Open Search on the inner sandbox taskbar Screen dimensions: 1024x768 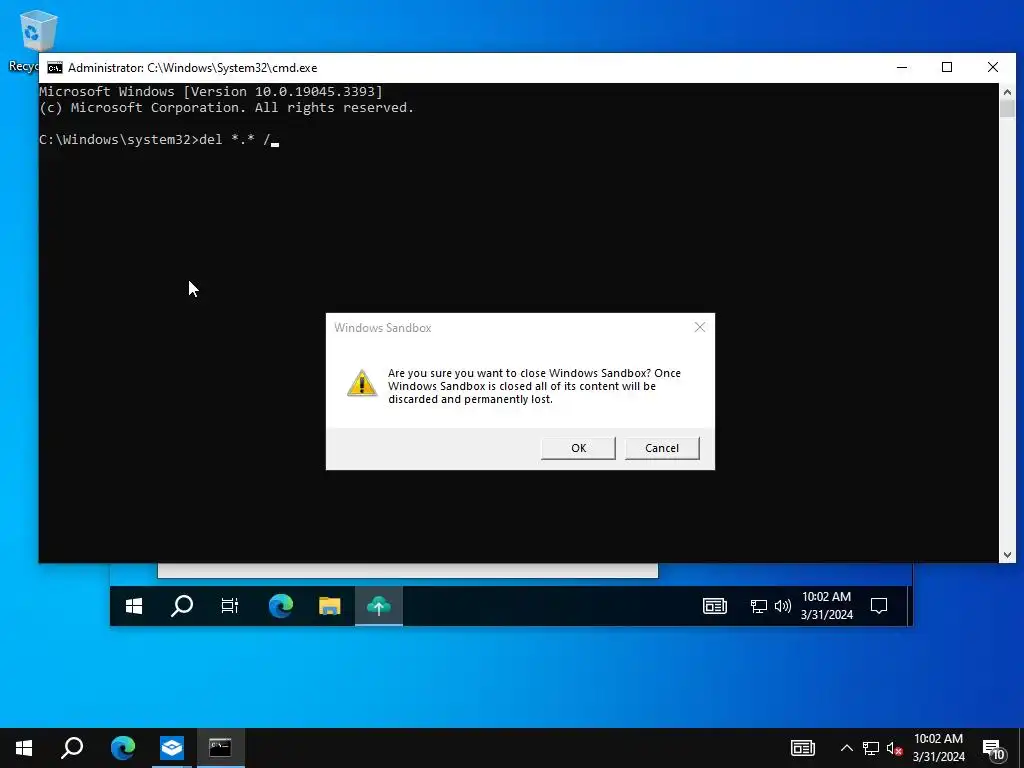[x=182, y=606]
